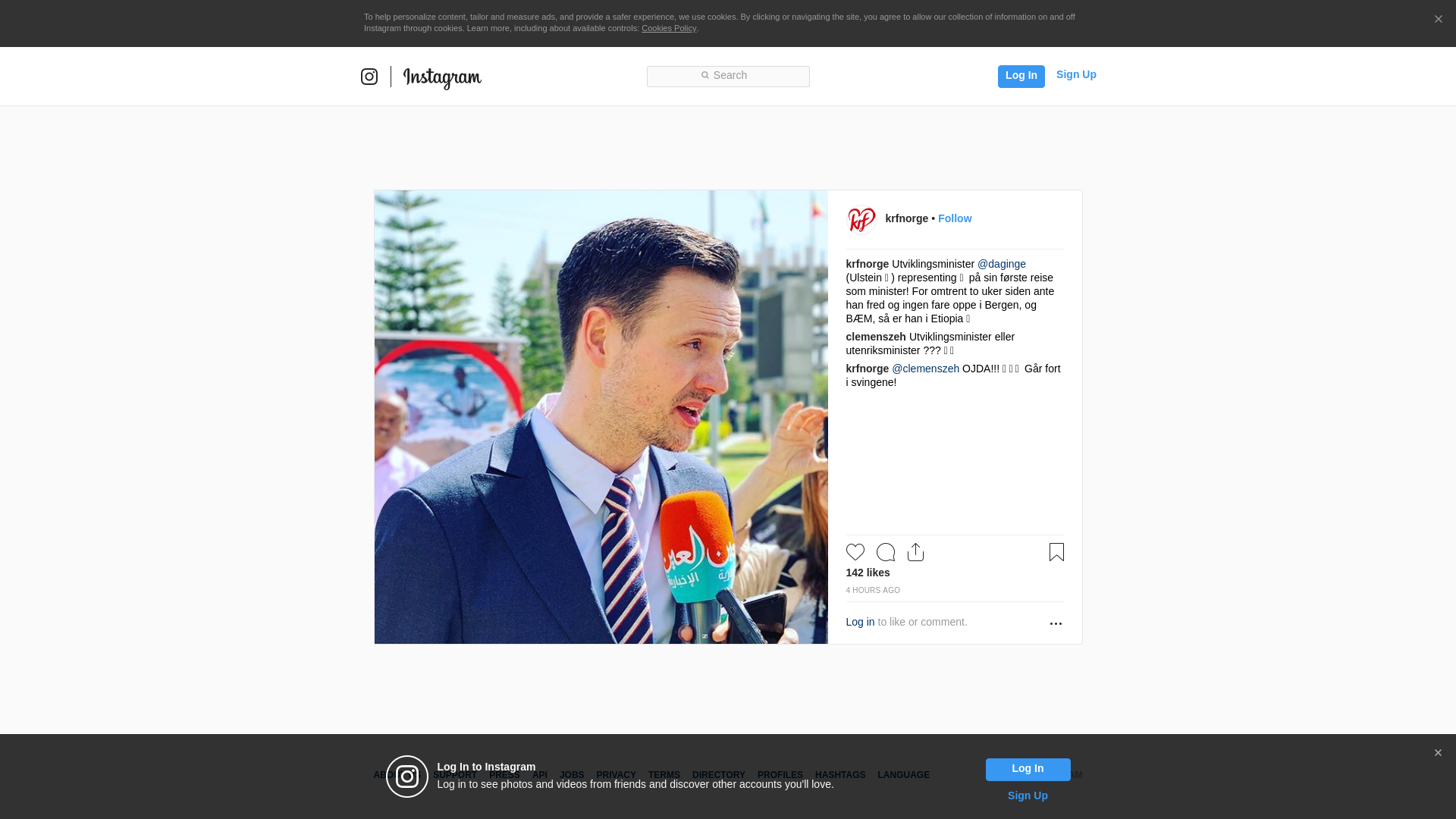Image resolution: width=1456 pixels, height=819 pixels.
Task: Click Sign Up in bottom banner
Action: pyautogui.click(x=1028, y=795)
